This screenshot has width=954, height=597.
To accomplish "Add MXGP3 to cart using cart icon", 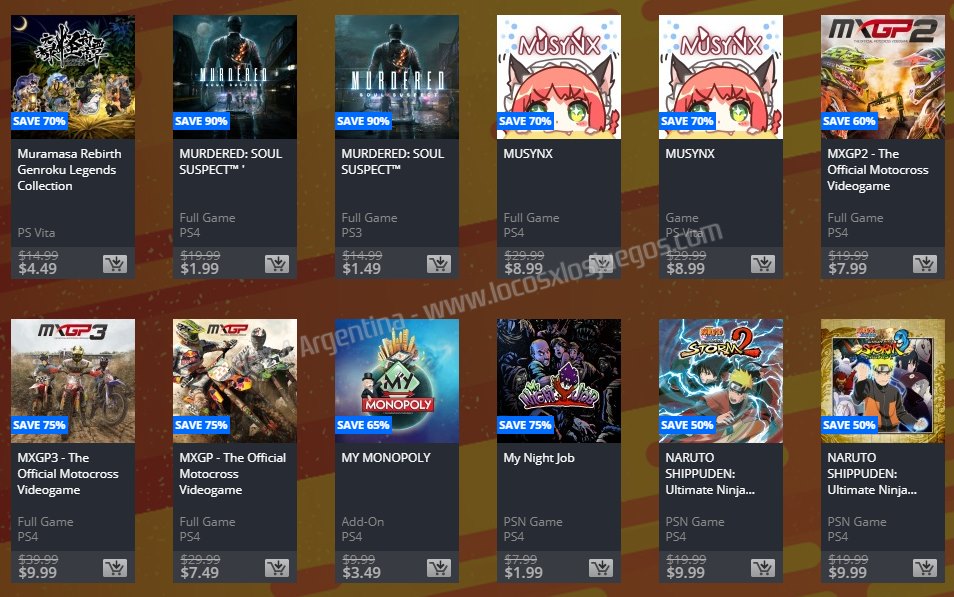I will 115,568.
